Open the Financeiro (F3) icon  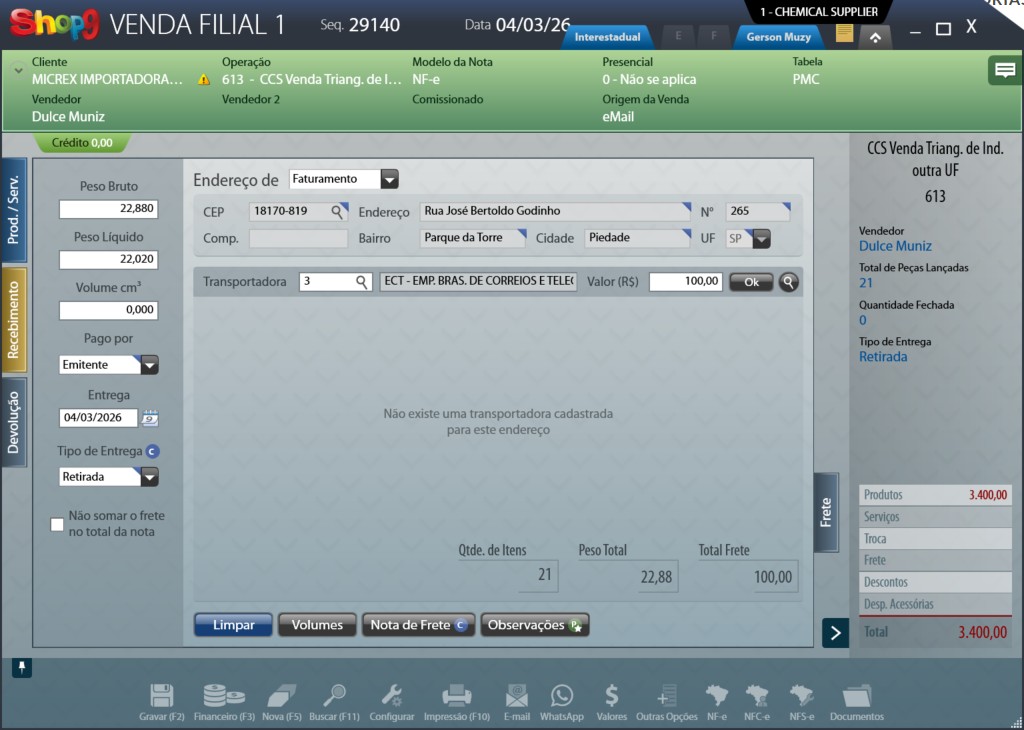tap(224, 696)
